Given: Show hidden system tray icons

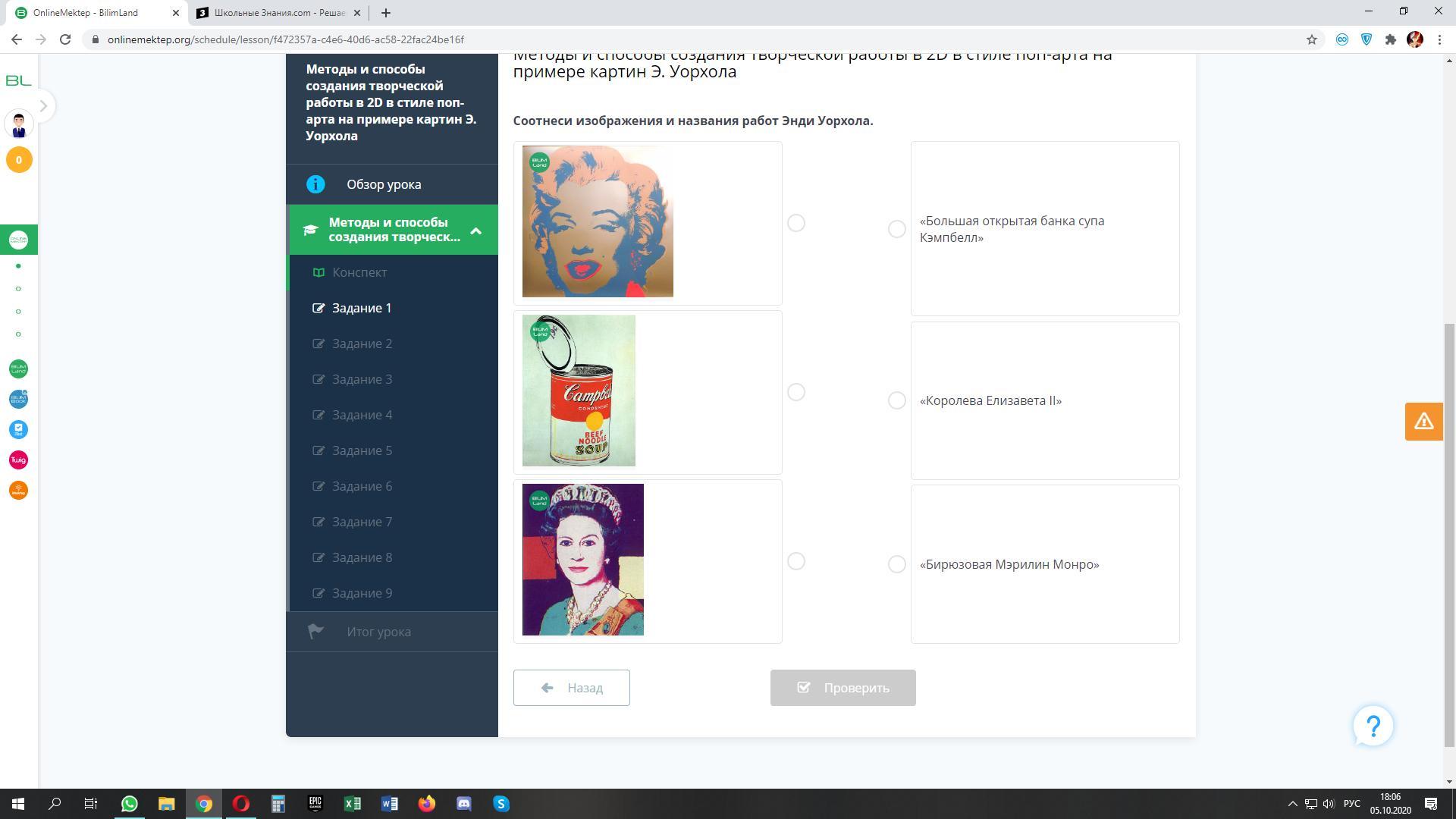Looking at the screenshot, I should click(x=1293, y=804).
